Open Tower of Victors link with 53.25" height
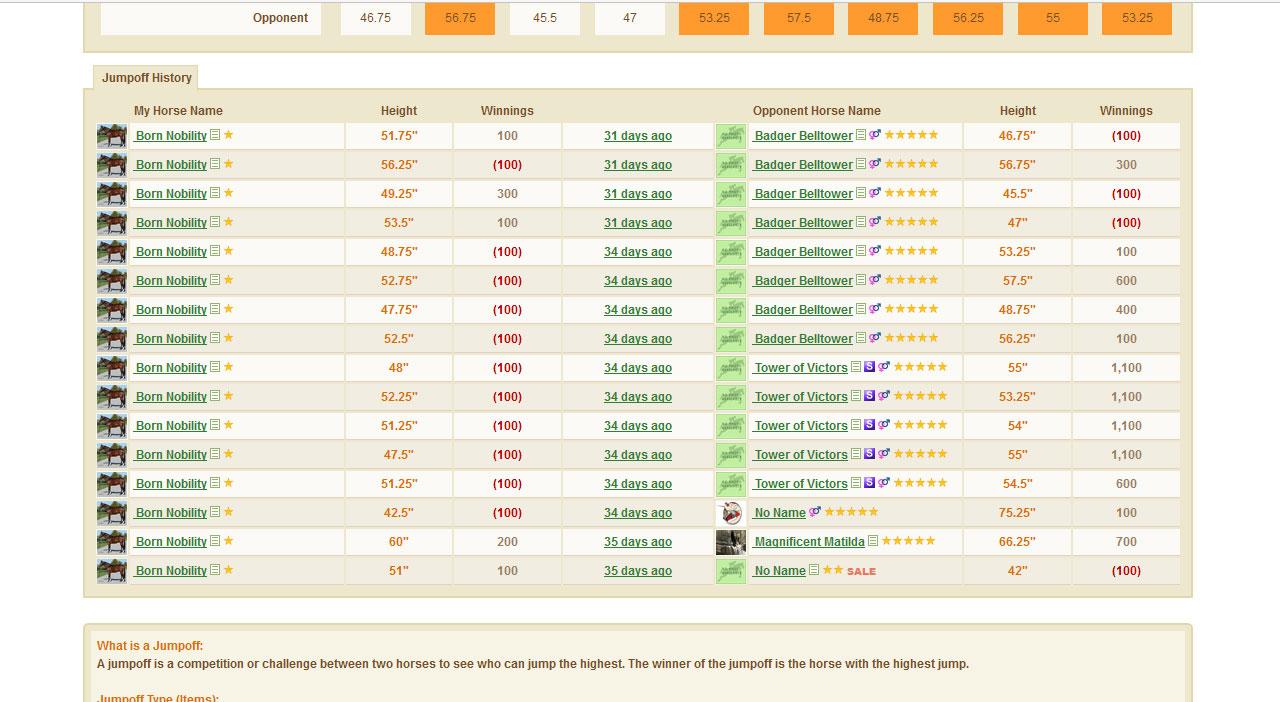This screenshot has height=702, width=1280. pos(800,397)
